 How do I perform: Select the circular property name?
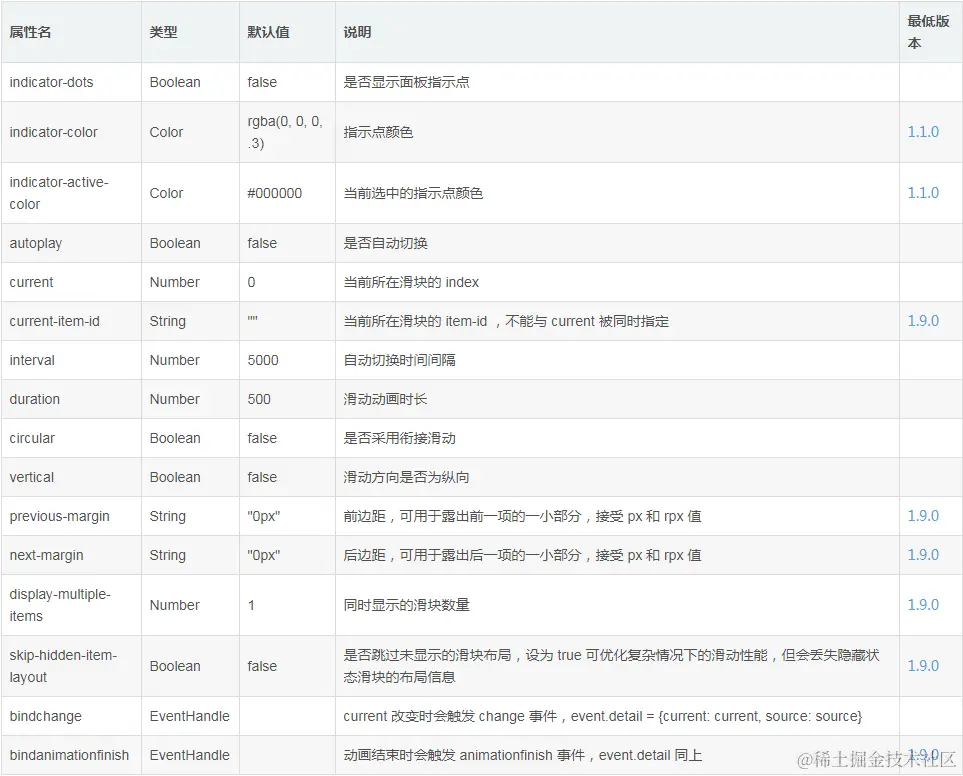[30, 437]
